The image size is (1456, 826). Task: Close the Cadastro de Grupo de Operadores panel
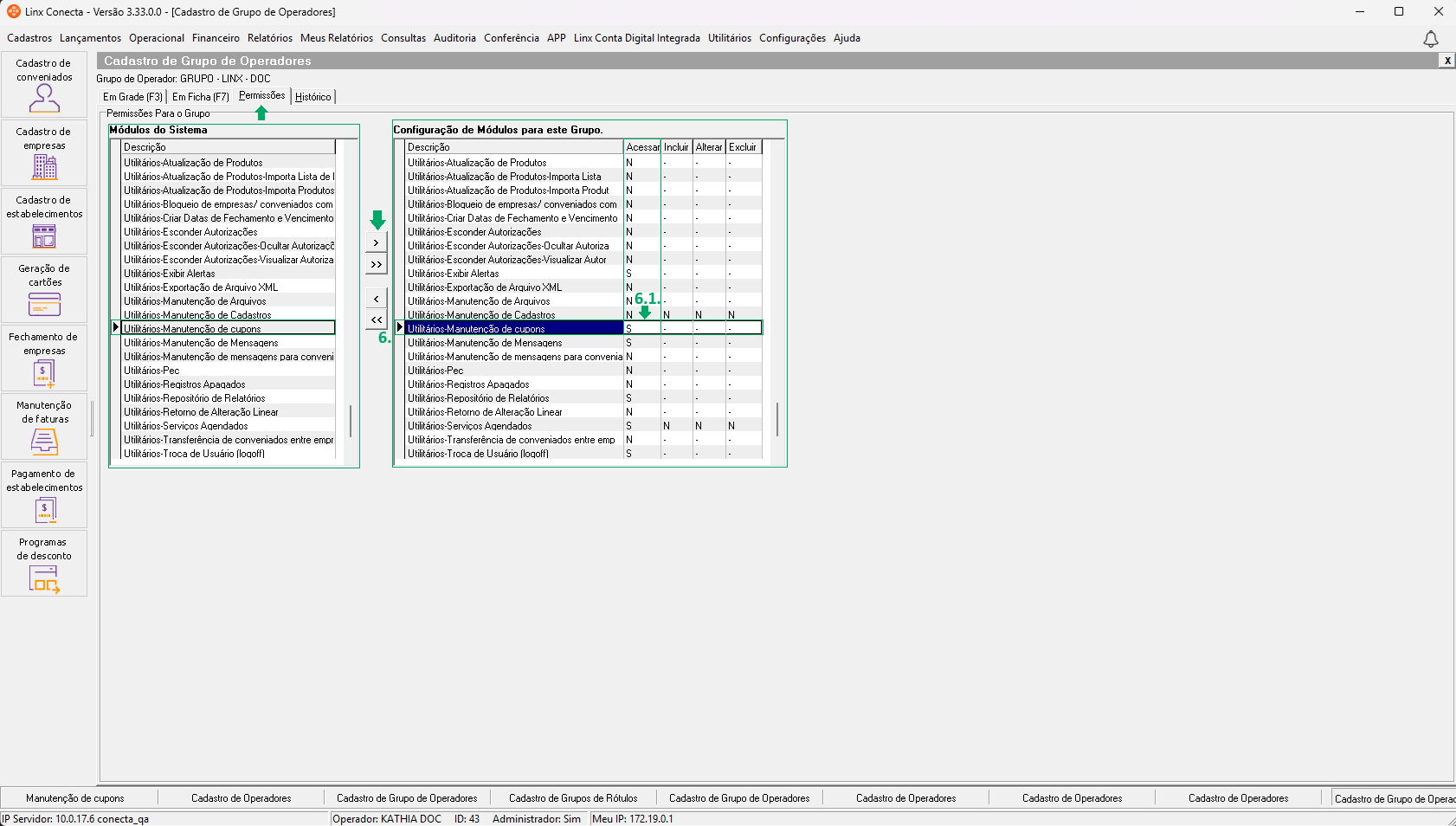click(1446, 61)
